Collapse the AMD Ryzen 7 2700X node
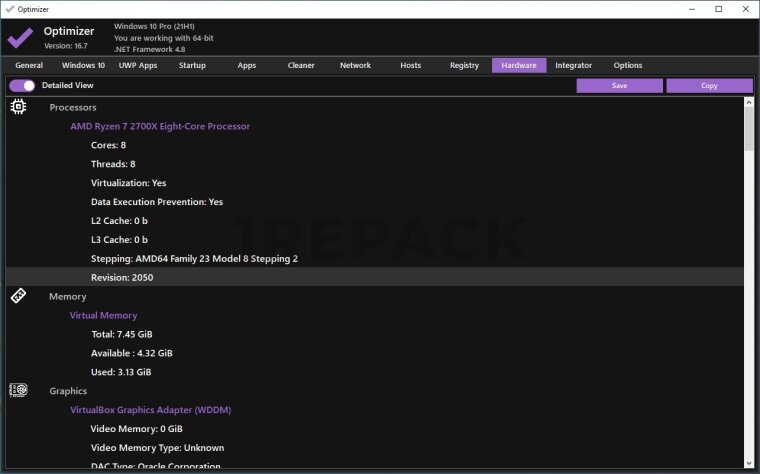Screen dimensions: 760x474 (159, 126)
